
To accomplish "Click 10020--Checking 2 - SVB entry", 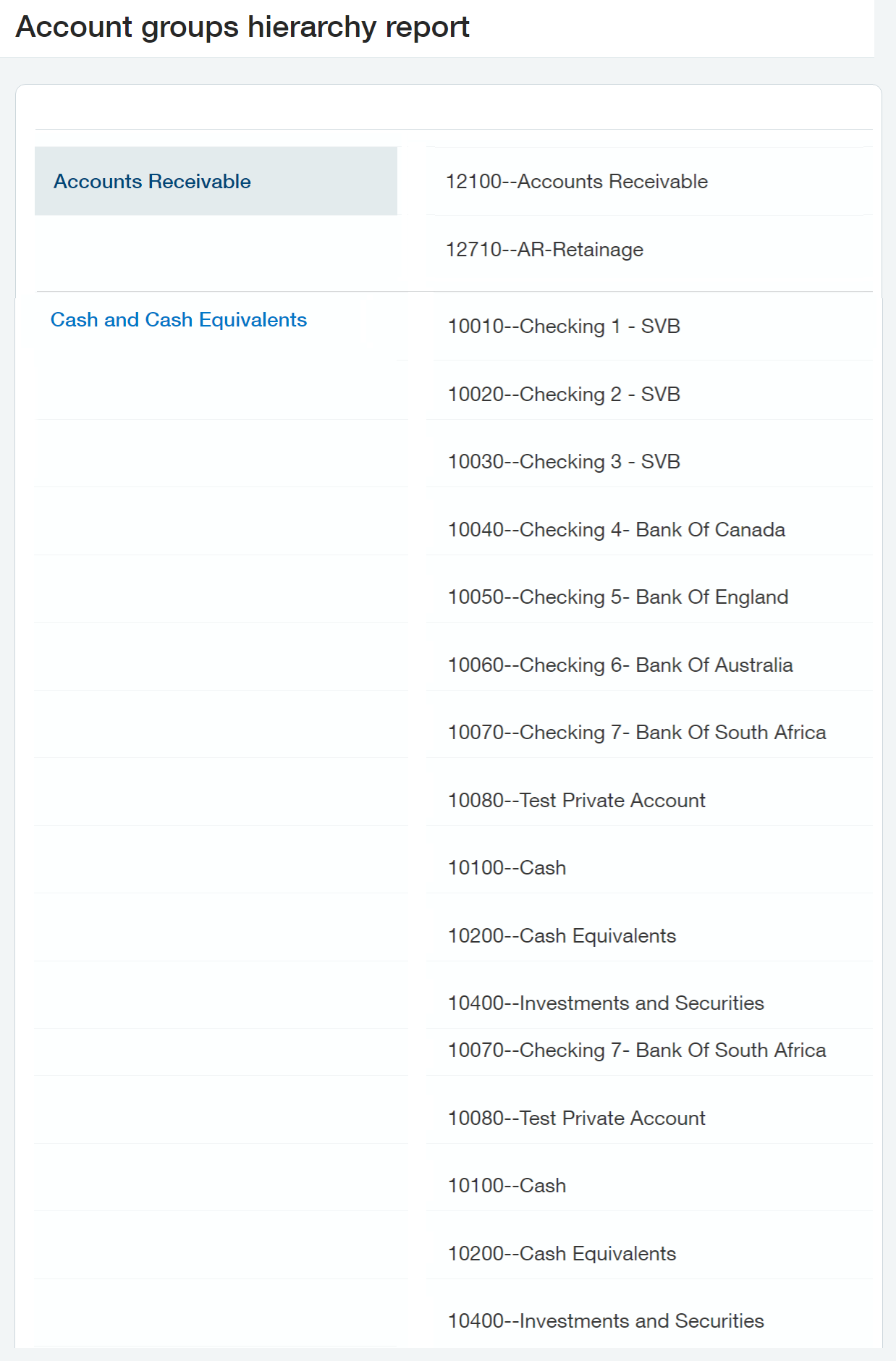I will click(x=649, y=395).
